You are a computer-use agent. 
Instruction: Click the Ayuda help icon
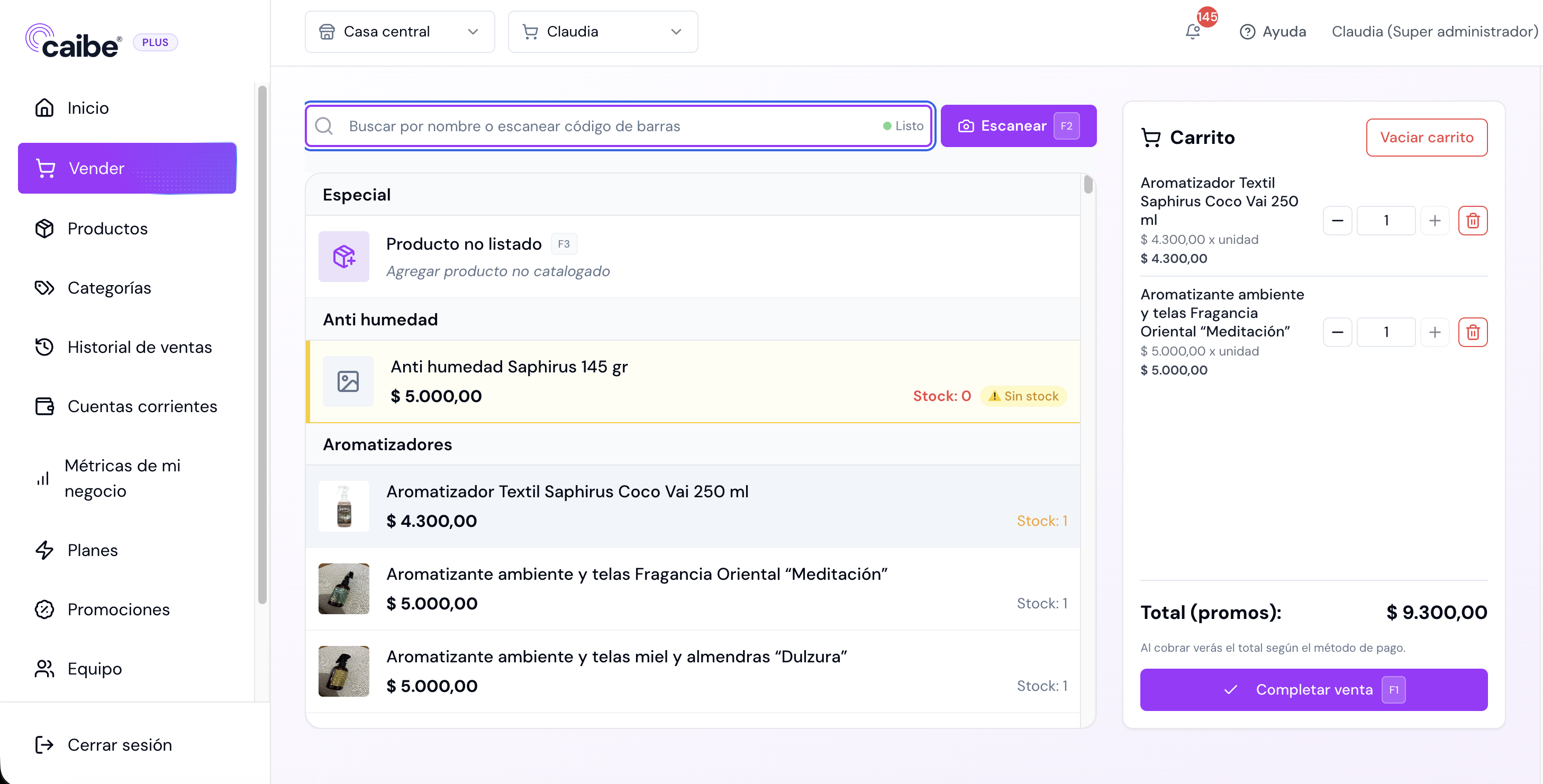[x=1247, y=32]
